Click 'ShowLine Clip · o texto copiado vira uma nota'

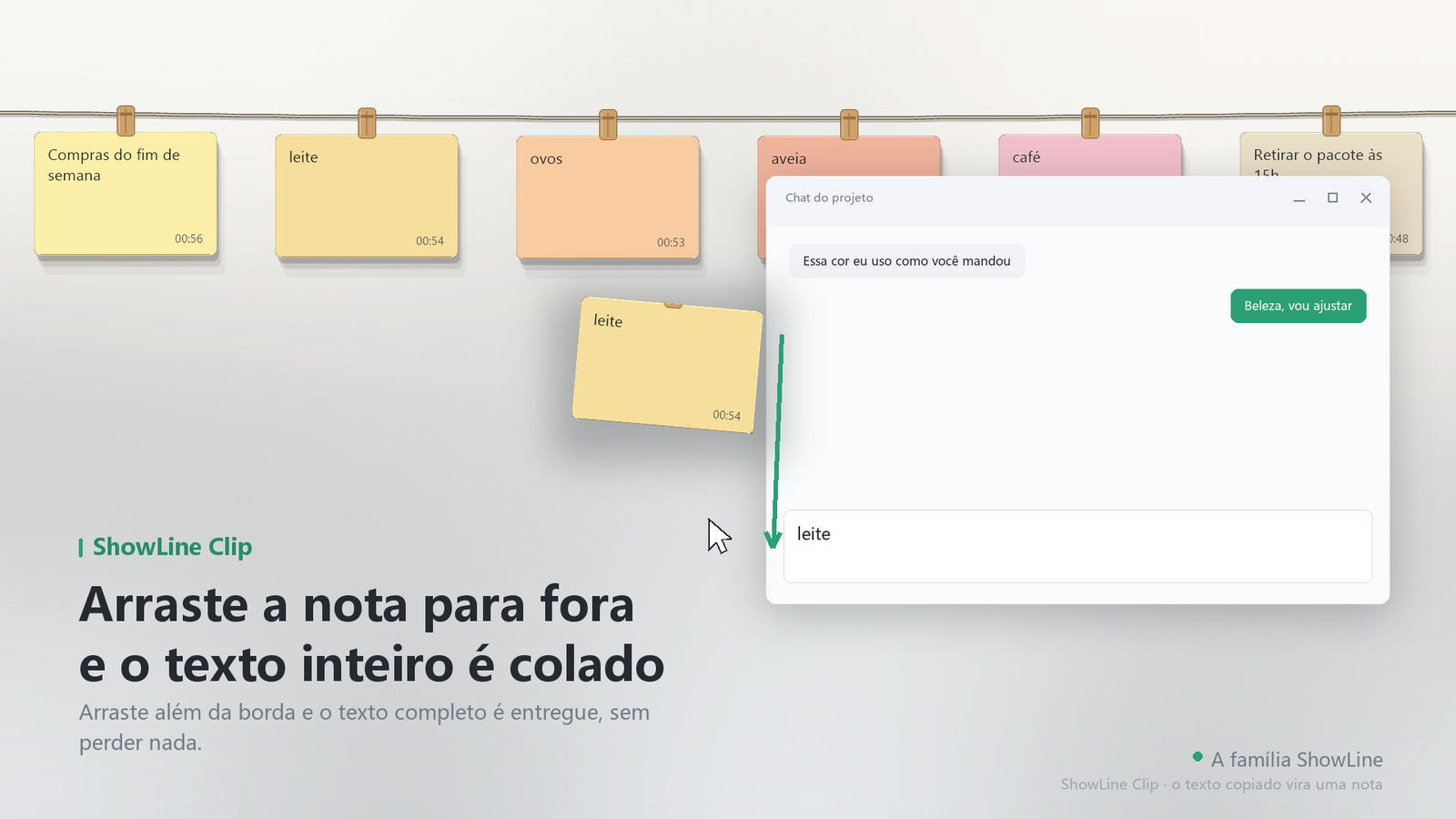coord(1221,784)
